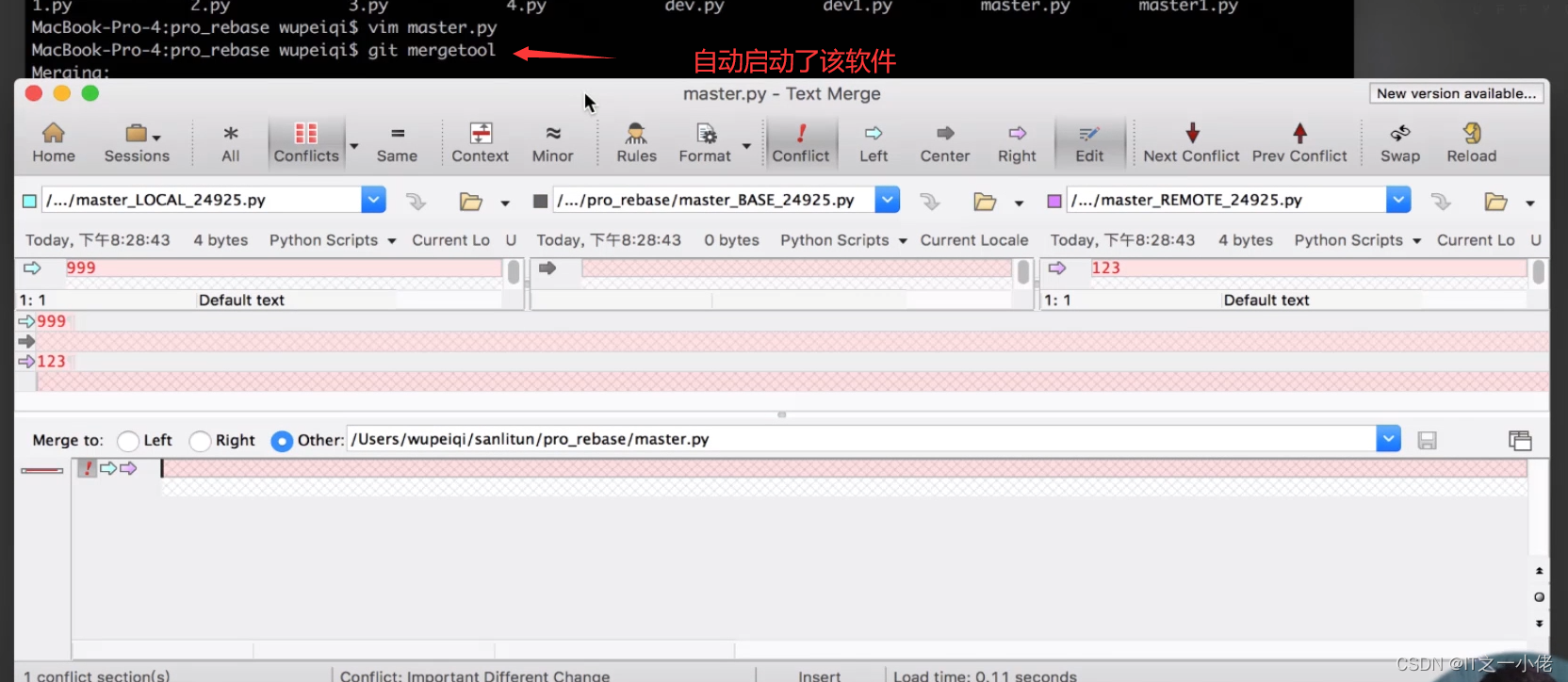
Task: Click the down arrow in output scroll controls
Action: 1540,624
